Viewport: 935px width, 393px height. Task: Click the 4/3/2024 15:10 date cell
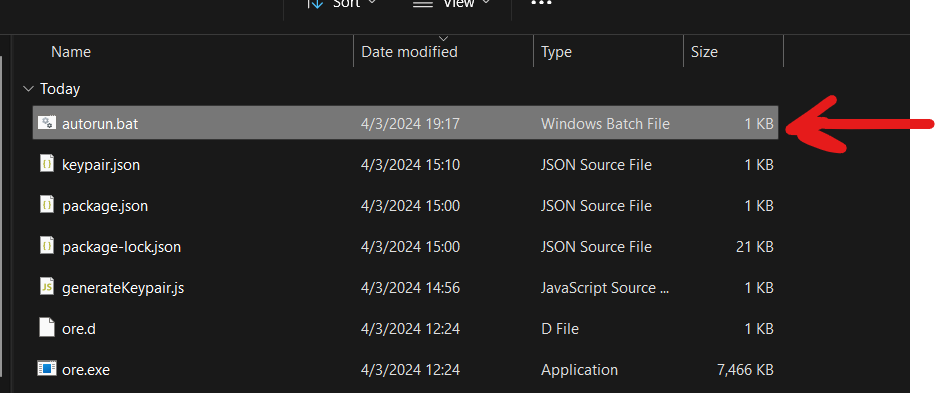pos(410,165)
